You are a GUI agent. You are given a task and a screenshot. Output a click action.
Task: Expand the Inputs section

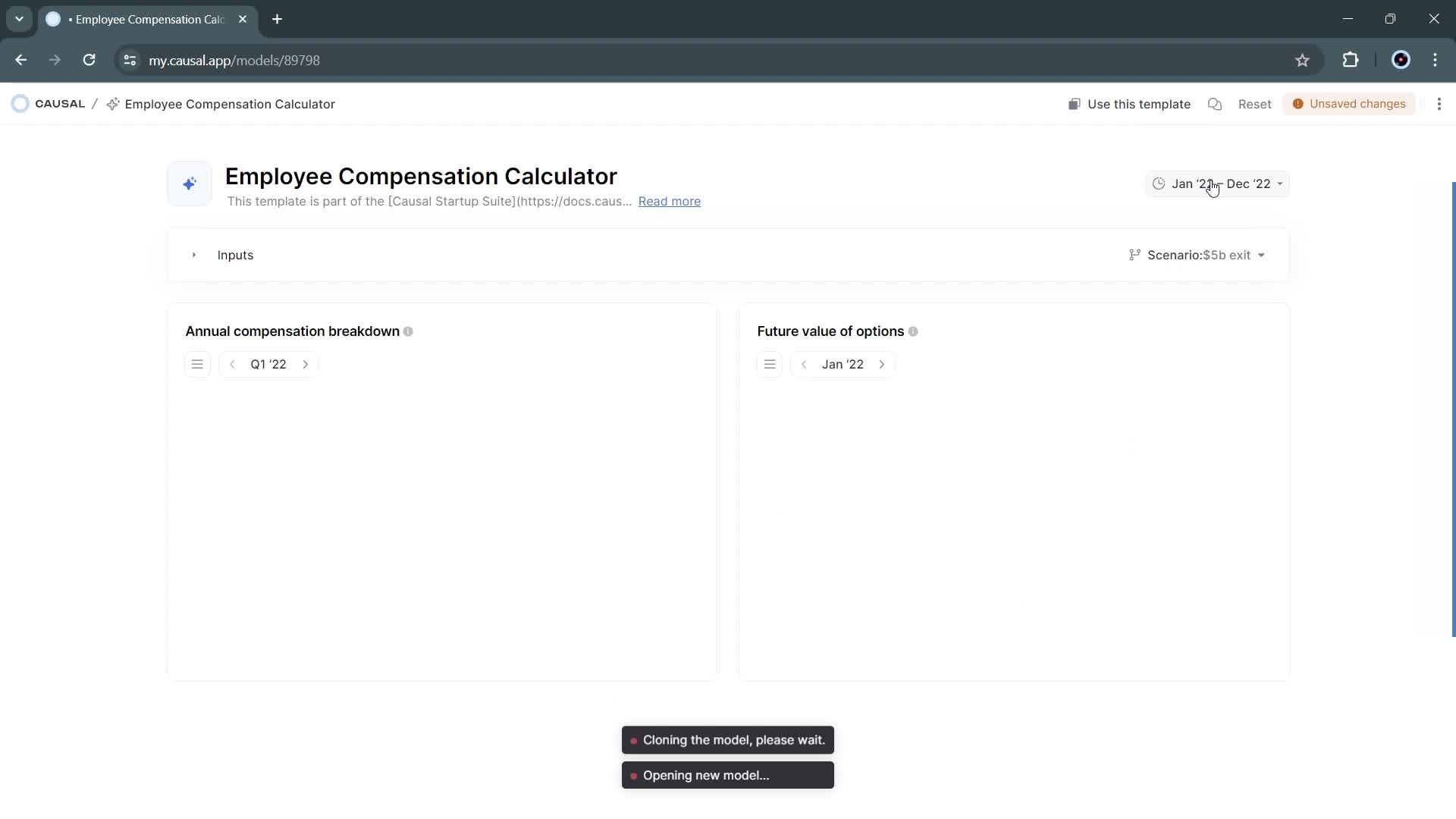click(x=194, y=255)
